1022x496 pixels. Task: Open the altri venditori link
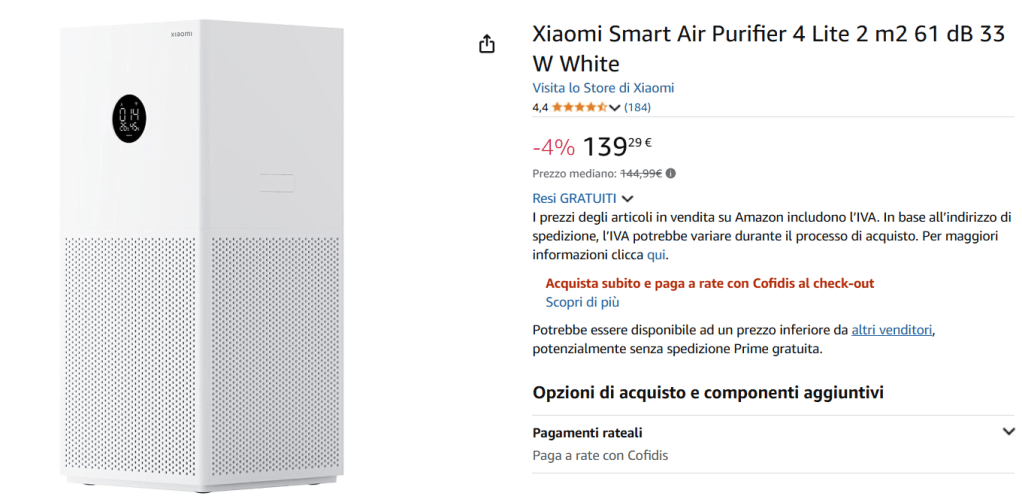tap(892, 330)
